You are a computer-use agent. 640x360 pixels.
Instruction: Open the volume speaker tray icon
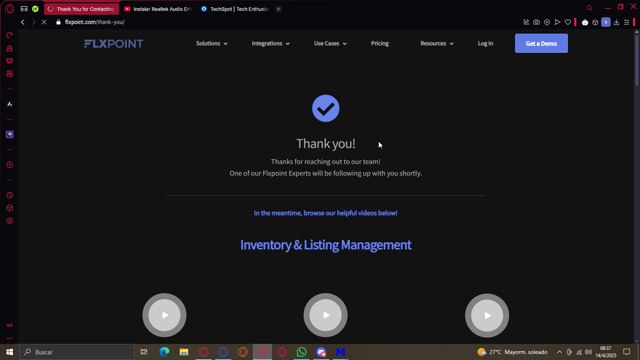(x=588, y=352)
